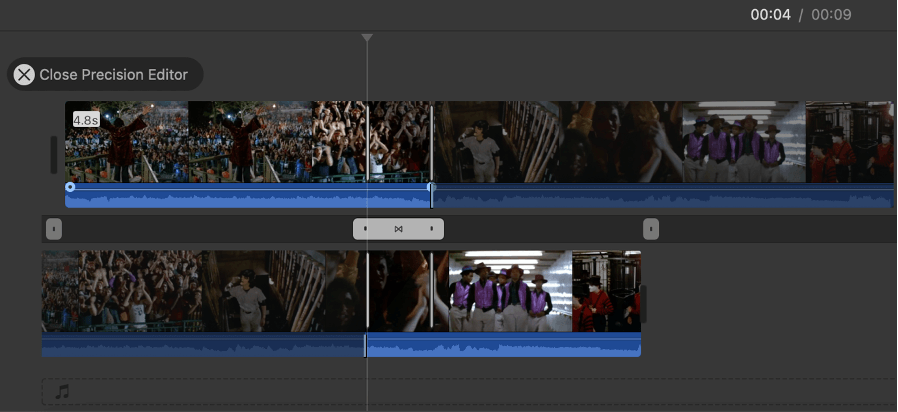This screenshot has width=898, height=412.
Task: Click the upper clip's left edge trim handle
Action: (54, 155)
